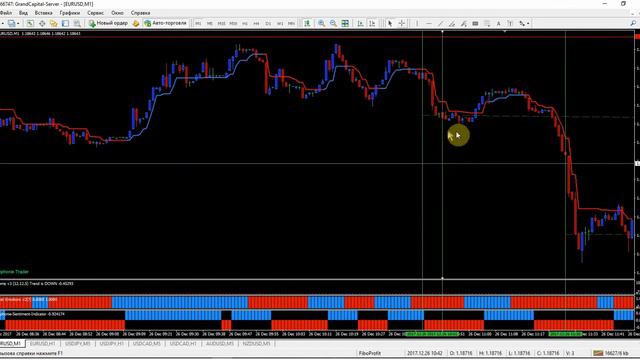Choose the Vertical Line drawing tool

(417, 24)
